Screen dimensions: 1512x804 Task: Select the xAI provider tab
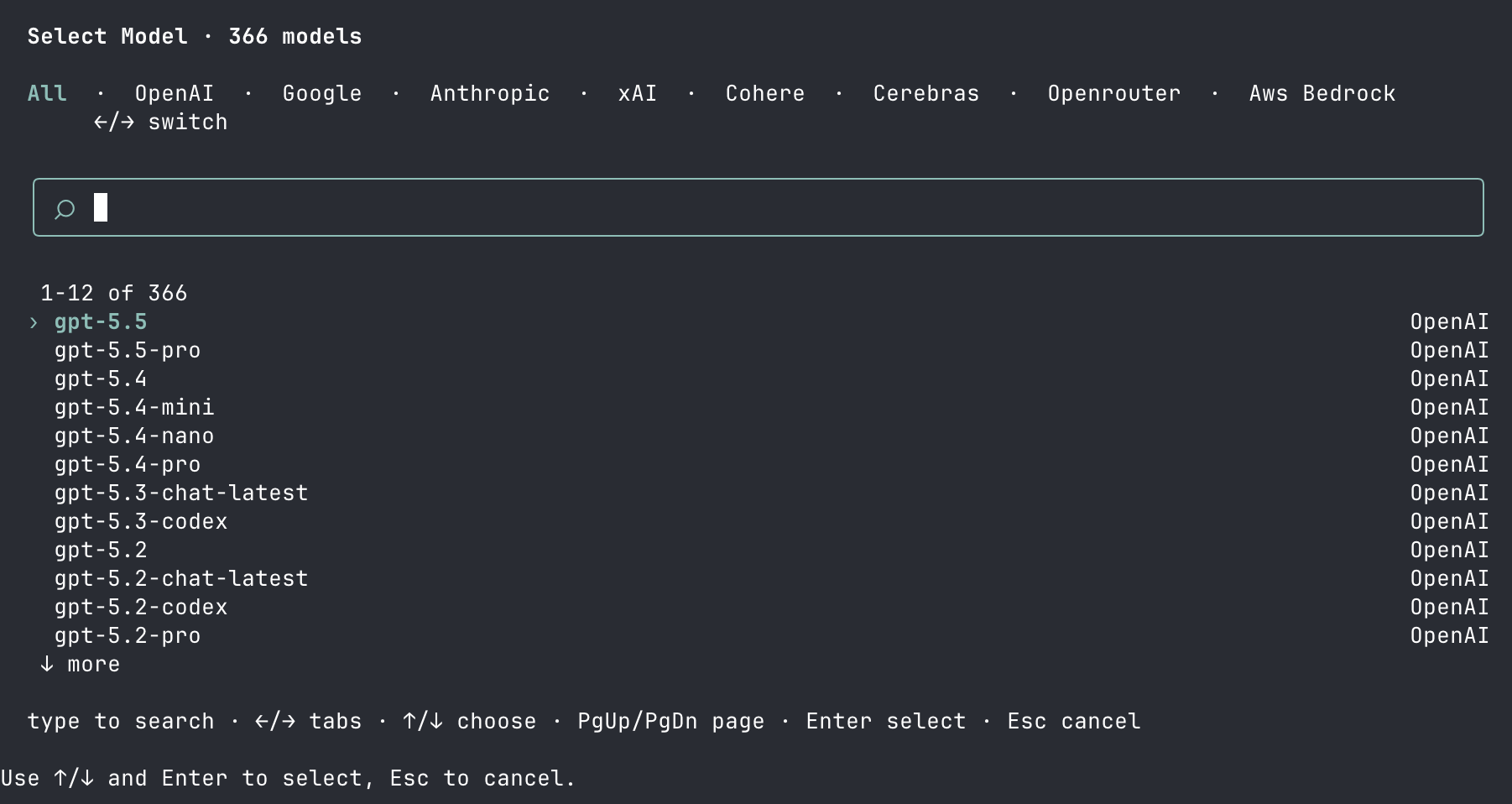(x=638, y=93)
